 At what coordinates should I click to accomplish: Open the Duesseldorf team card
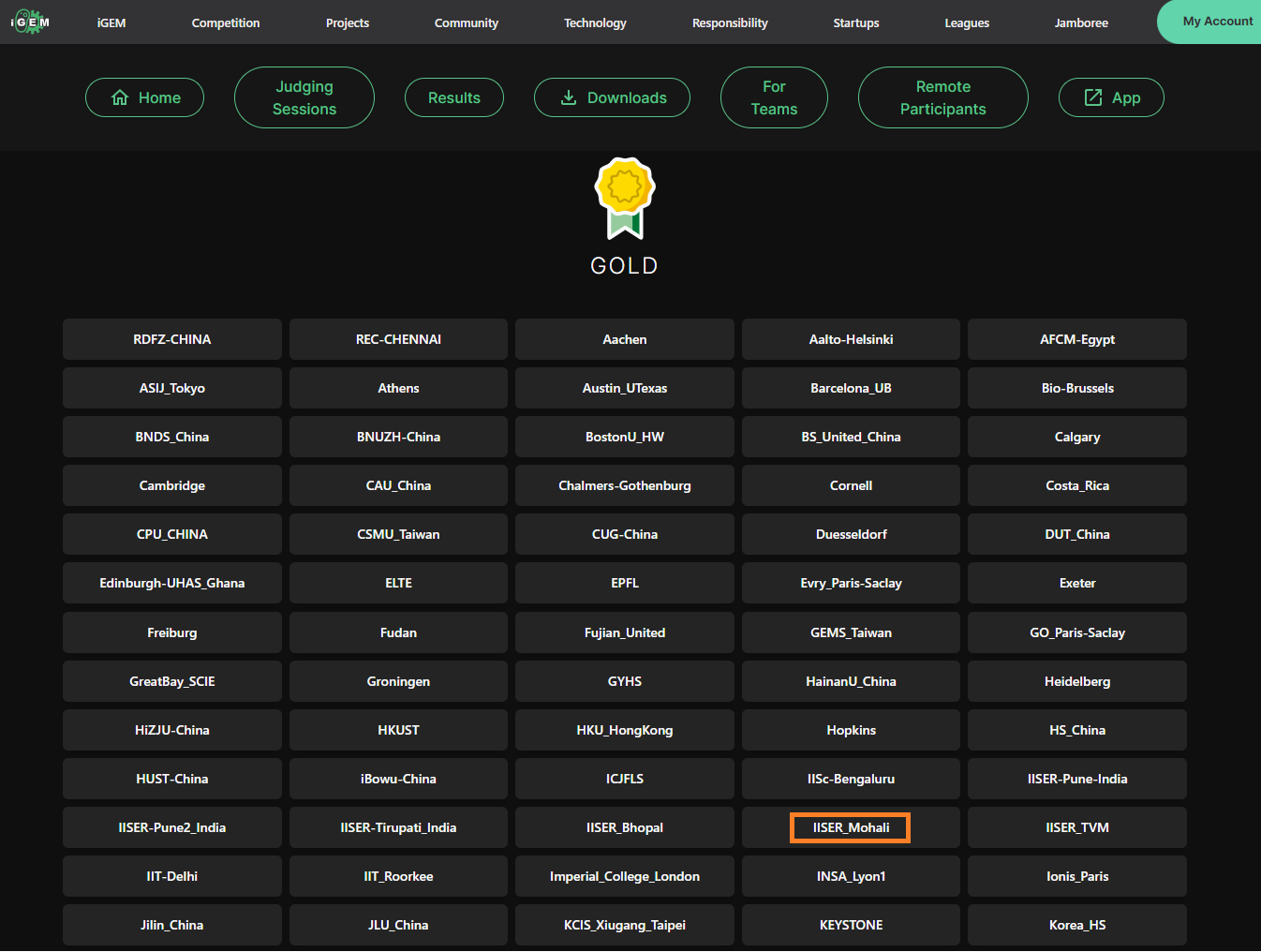pos(851,534)
